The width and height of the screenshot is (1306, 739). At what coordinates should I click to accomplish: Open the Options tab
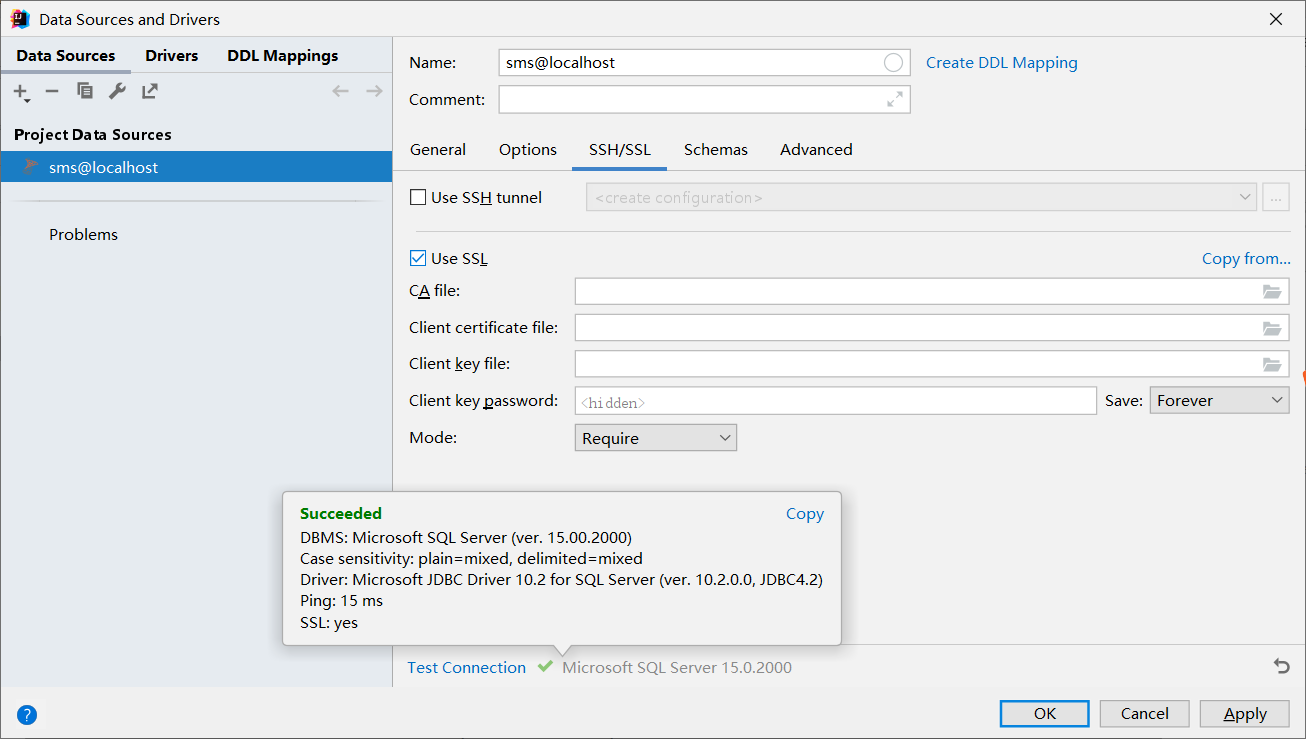(528, 150)
